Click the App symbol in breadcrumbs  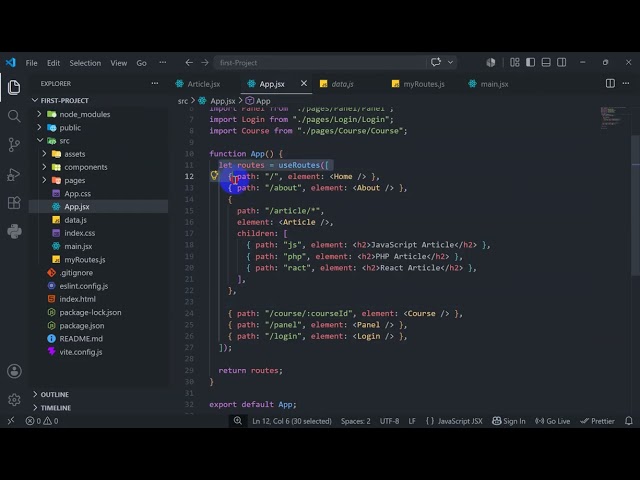coord(258,100)
